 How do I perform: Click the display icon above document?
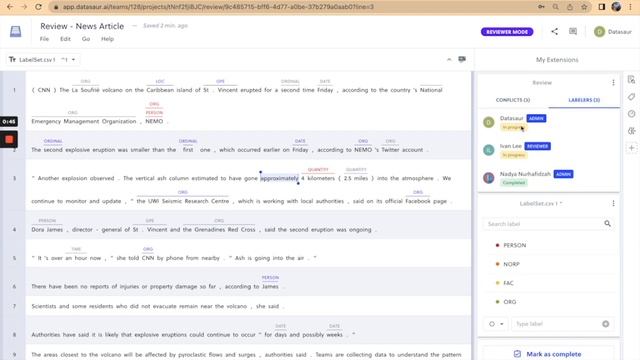(x=462, y=60)
